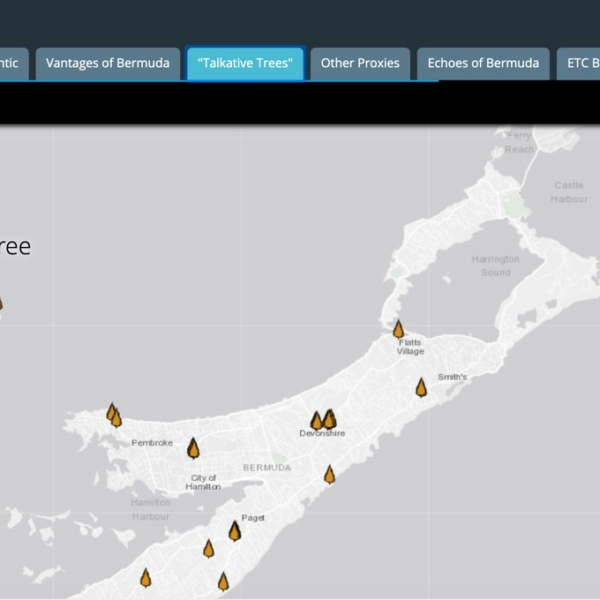The height and width of the screenshot is (600, 600).
Task: Switch to the Vantages of Bermuda tab
Action: (108, 63)
